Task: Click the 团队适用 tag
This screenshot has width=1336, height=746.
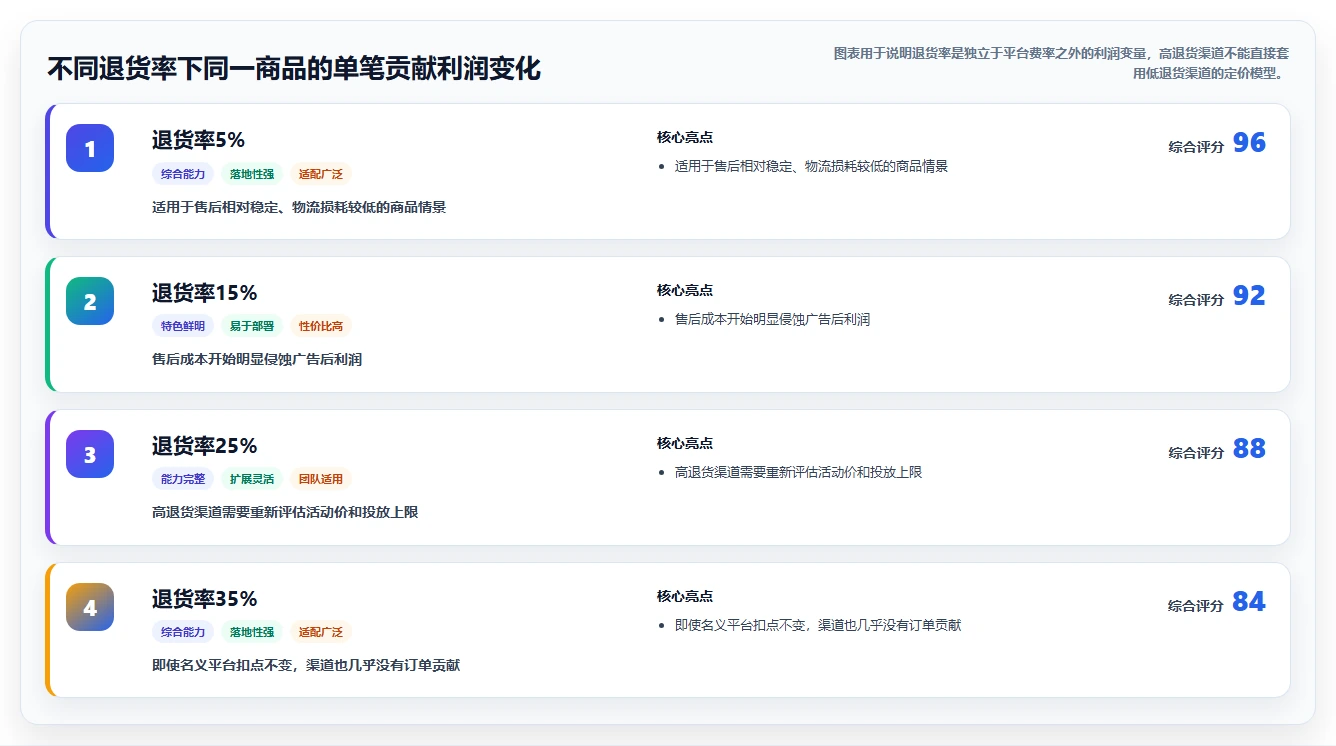Action: coord(321,479)
